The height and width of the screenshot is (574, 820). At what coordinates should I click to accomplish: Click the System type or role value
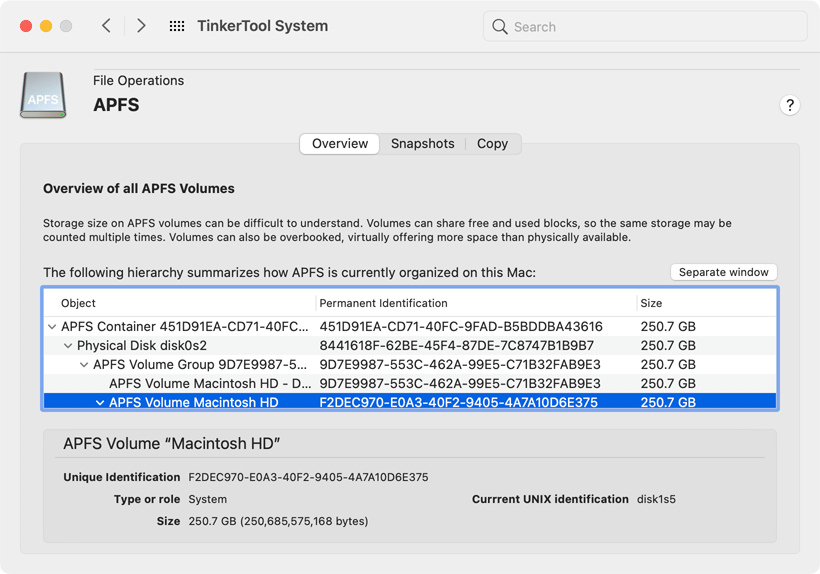pyautogui.click(x=208, y=499)
